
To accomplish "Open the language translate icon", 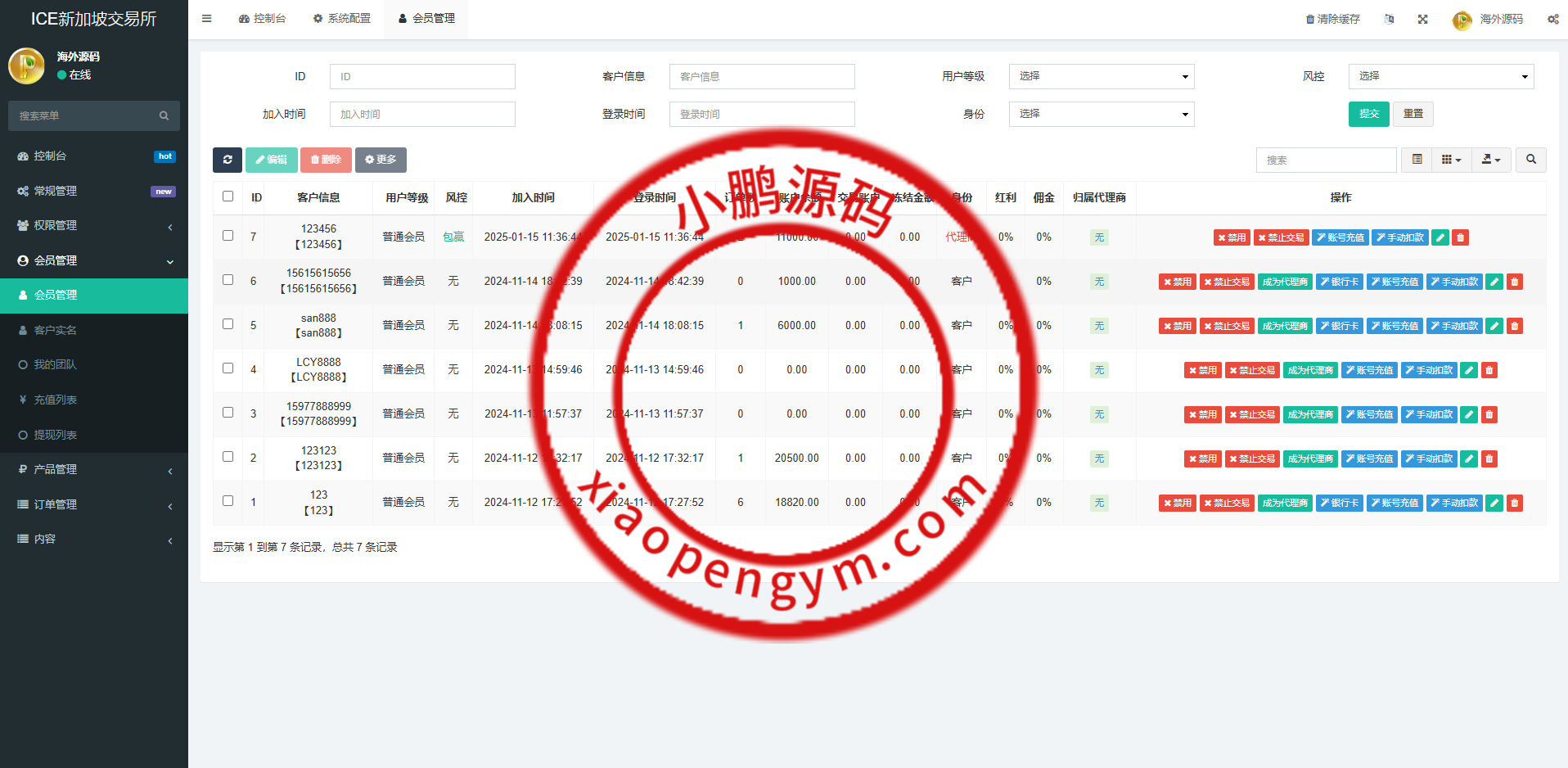I will tap(1389, 19).
